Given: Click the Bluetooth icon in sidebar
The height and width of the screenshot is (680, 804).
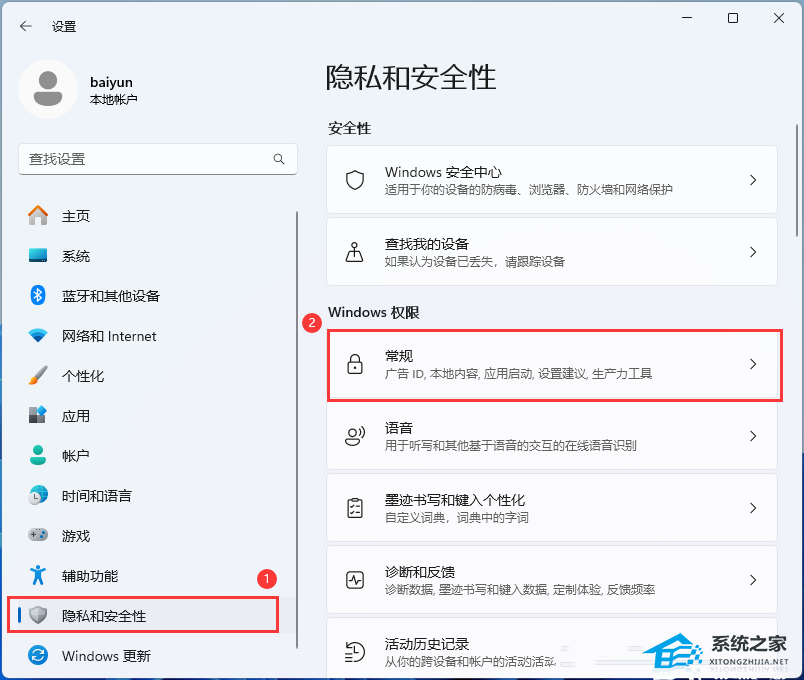Looking at the screenshot, I should point(38,295).
